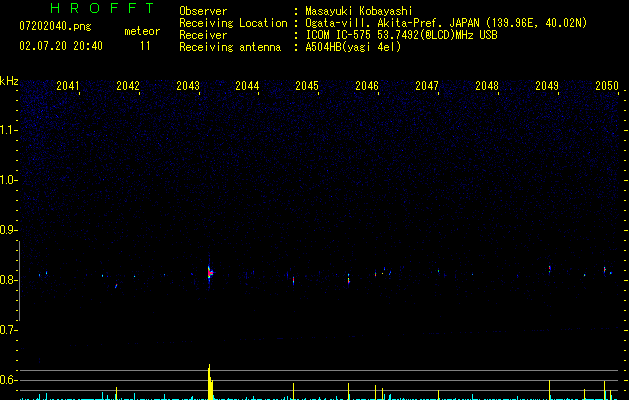Click the observer name Masayuki Kobayashi
The width and height of the screenshot is (629, 400).
click(x=358, y=11)
